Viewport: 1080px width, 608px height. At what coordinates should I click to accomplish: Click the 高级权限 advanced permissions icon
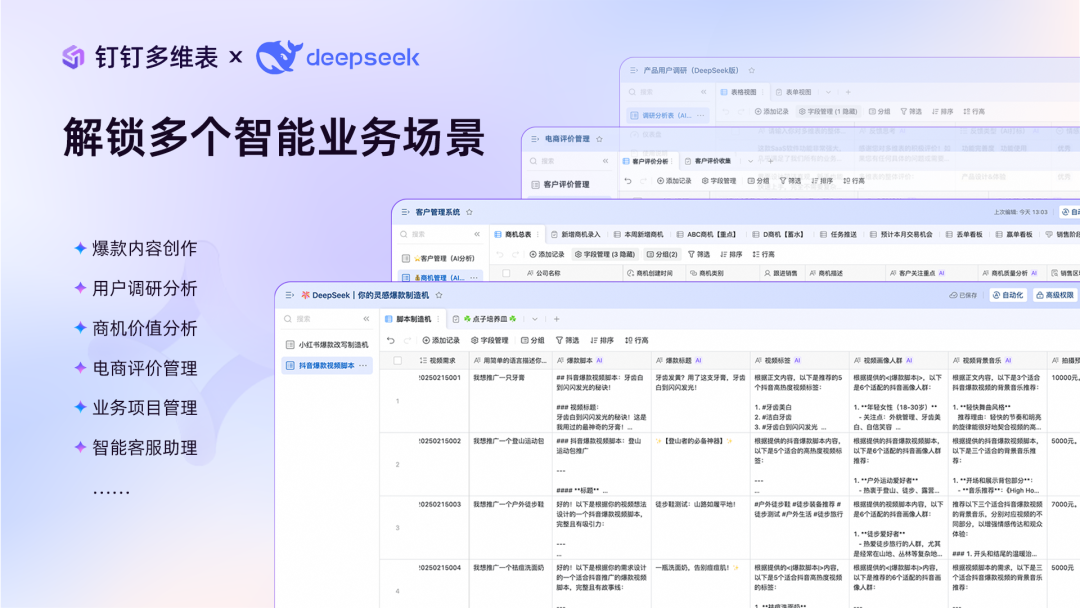tap(1041, 295)
